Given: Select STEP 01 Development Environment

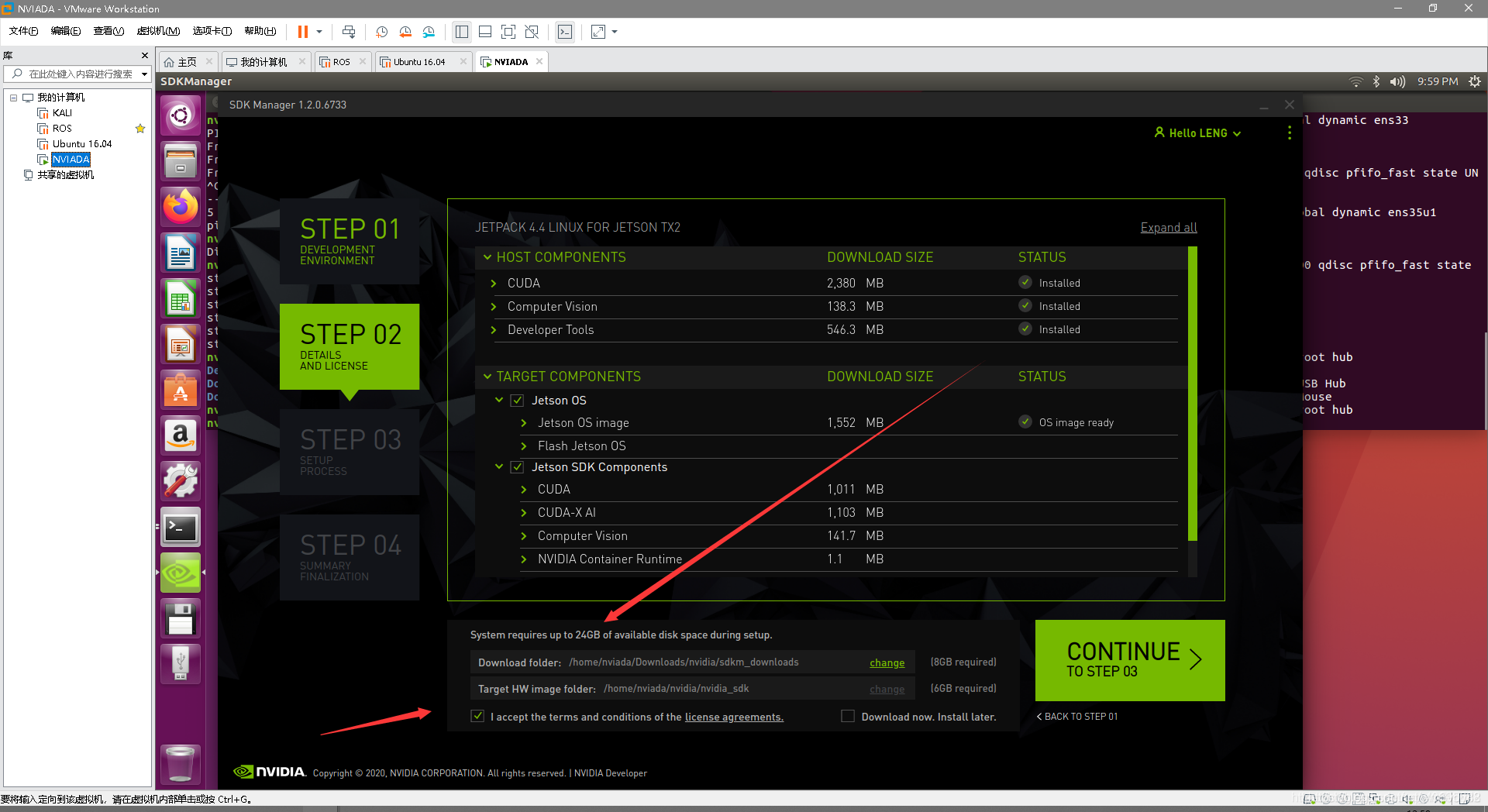Looking at the screenshot, I should (350, 242).
